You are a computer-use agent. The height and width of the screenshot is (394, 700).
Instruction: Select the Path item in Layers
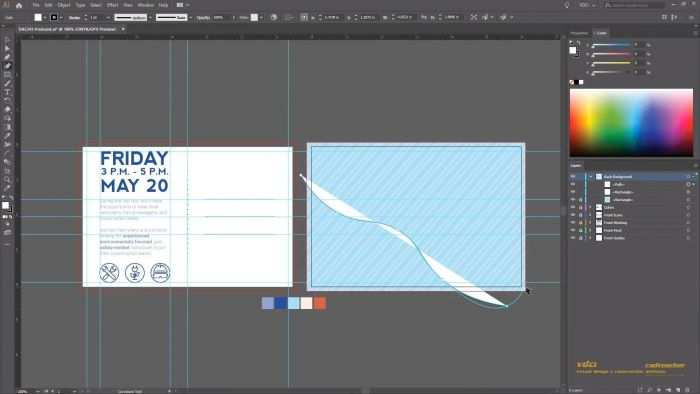[x=618, y=184]
